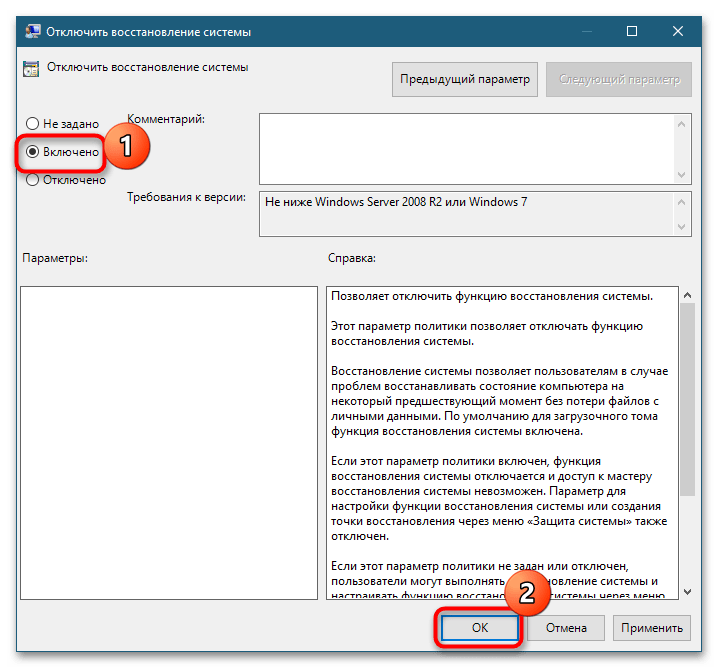
Task: Close the dialog window
Action: [678, 31]
